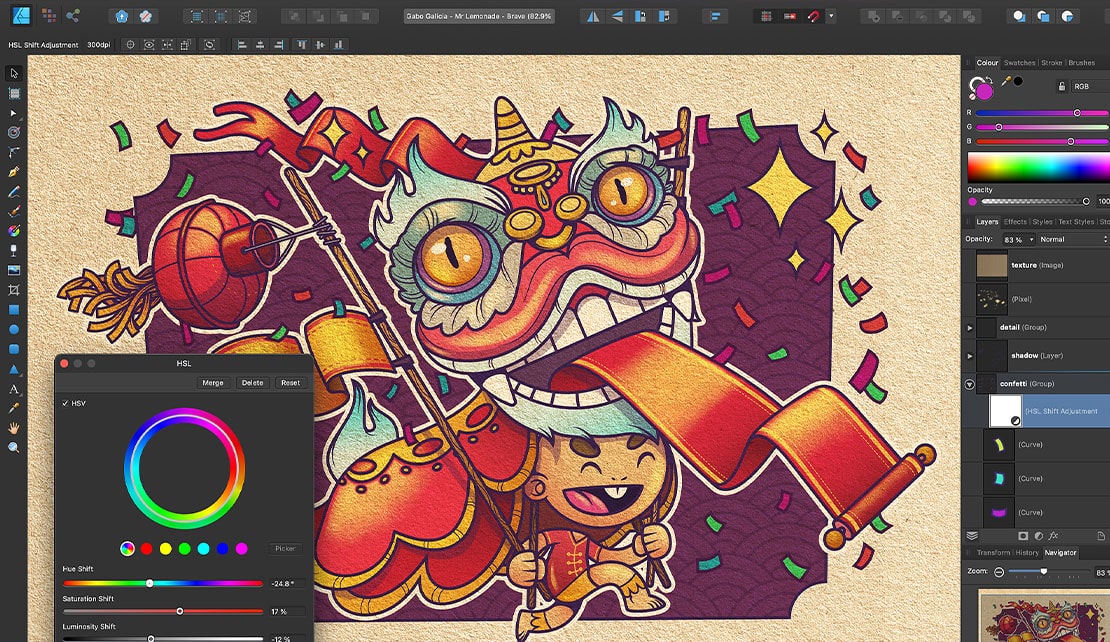Switch to the Pixel Persona icon
This screenshot has height=642, width=1110.
tap(48, 16)
